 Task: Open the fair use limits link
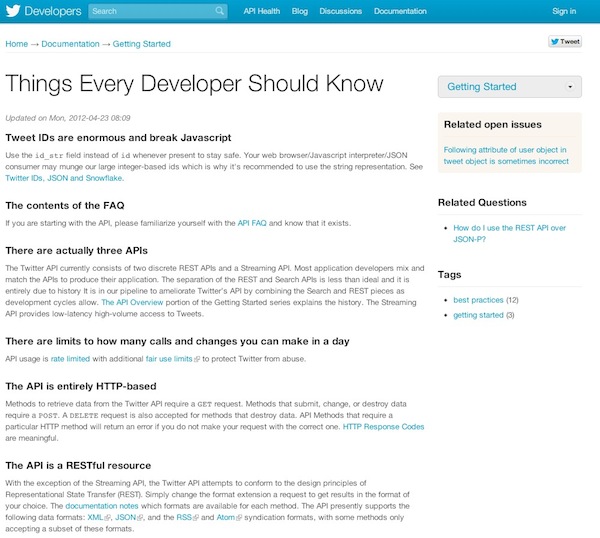tap(169, 359)
